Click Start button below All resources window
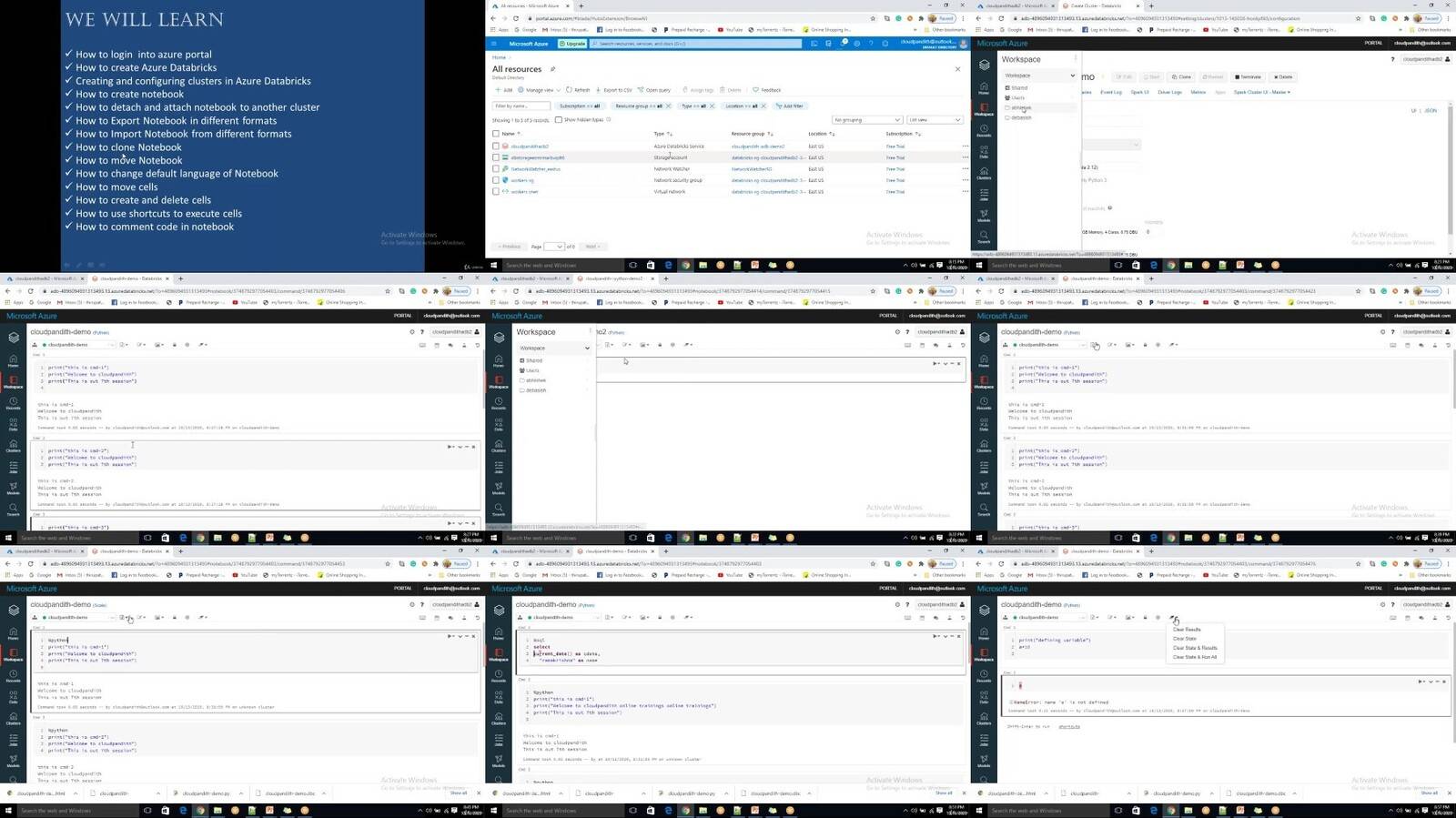 (x=493, y=265)
